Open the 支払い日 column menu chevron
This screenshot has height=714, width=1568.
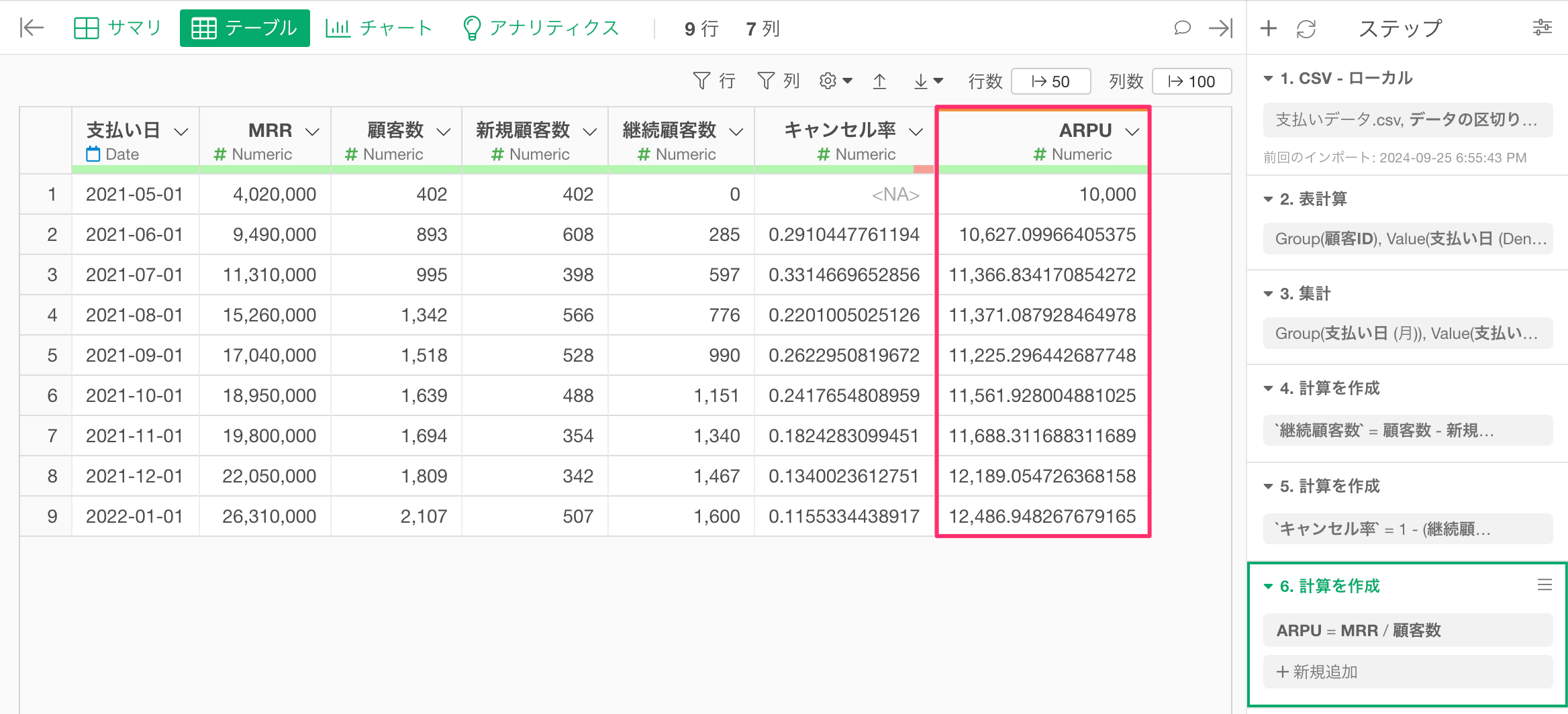(x=181, y=132)
